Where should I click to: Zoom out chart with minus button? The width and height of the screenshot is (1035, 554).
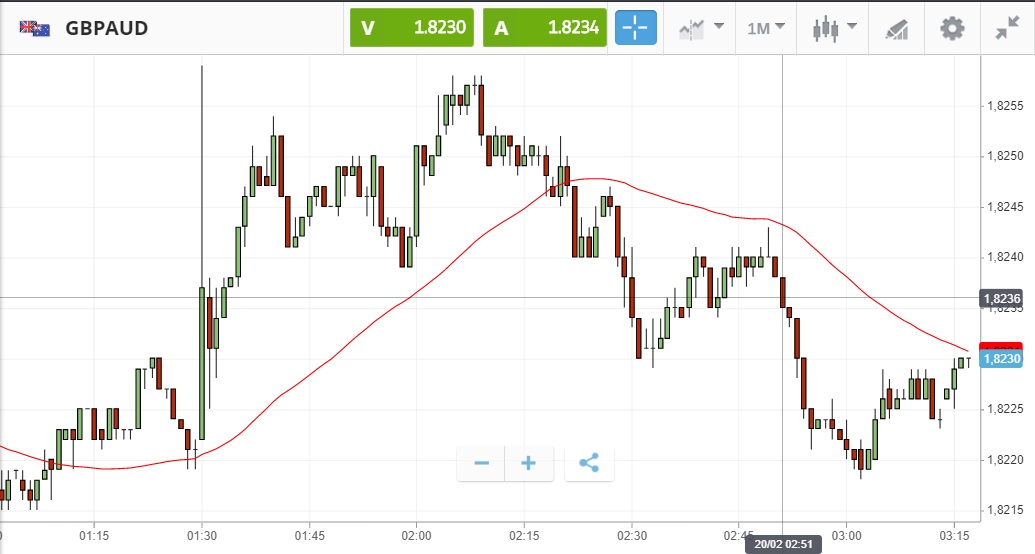[x=481, y=463]
